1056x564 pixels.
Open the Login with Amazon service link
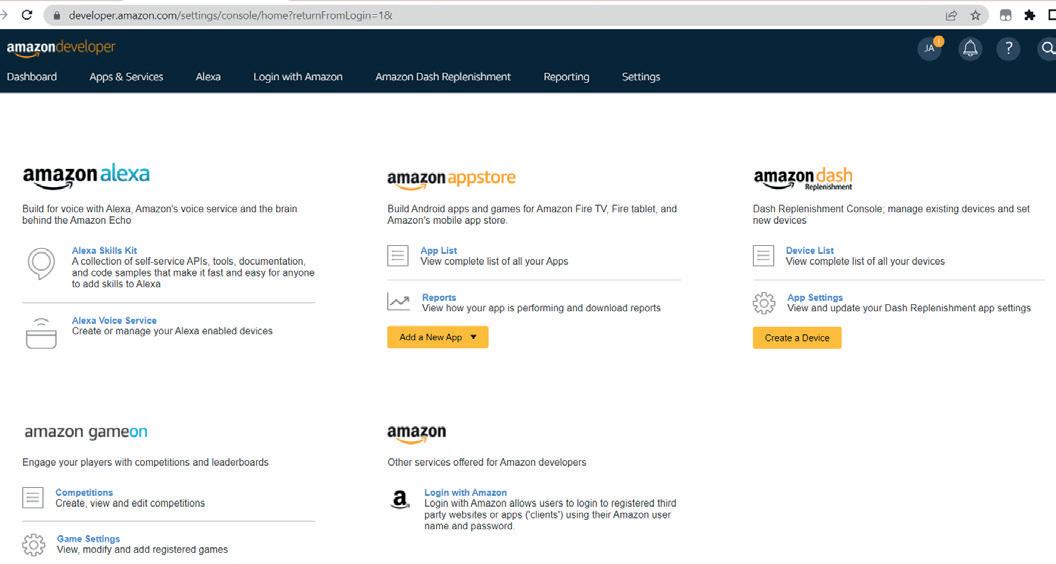click(x=465, y=492)
